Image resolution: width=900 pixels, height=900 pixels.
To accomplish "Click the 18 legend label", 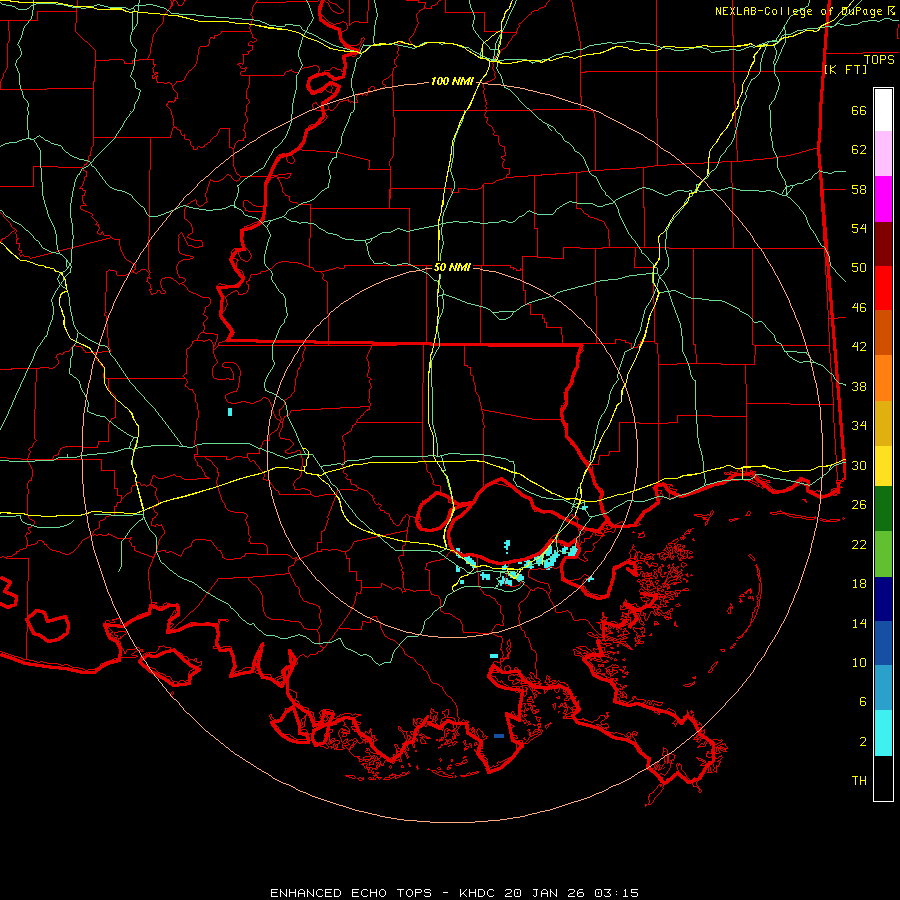I will click(859, 584).
